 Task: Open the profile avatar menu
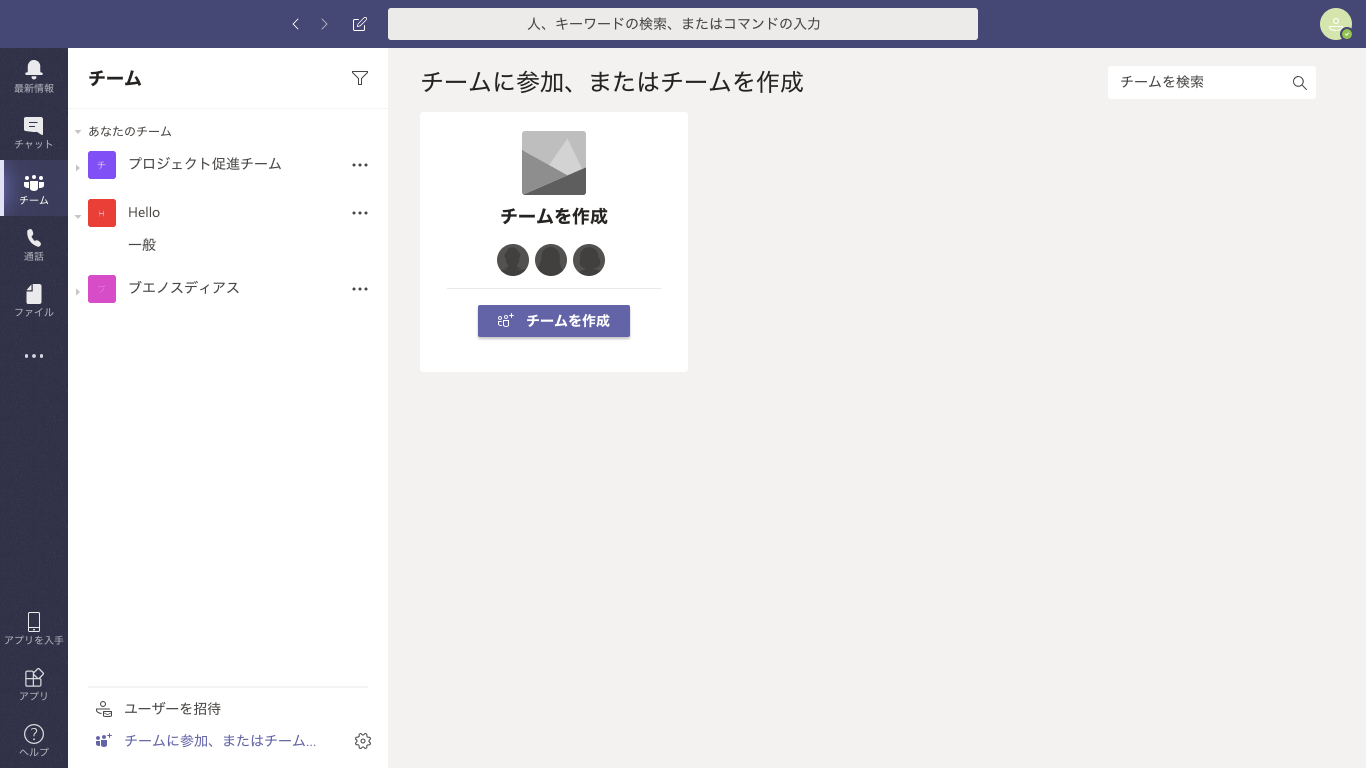click(1335, 24)
